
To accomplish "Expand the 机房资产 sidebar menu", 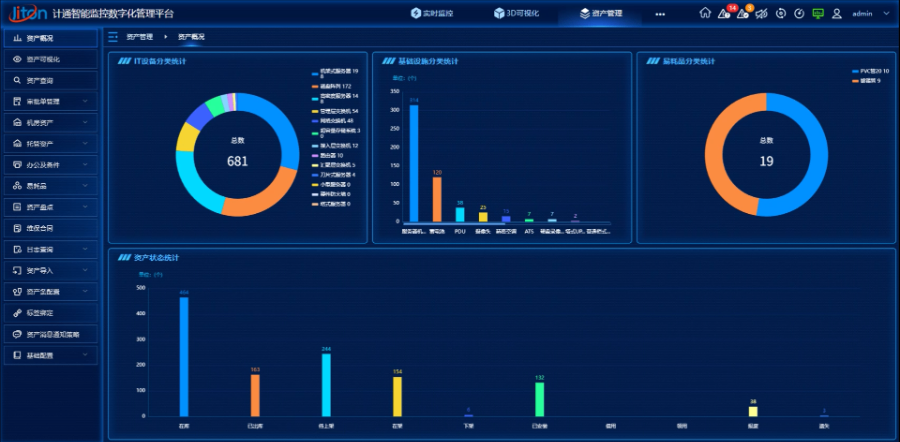I will (x=50, y=122).
